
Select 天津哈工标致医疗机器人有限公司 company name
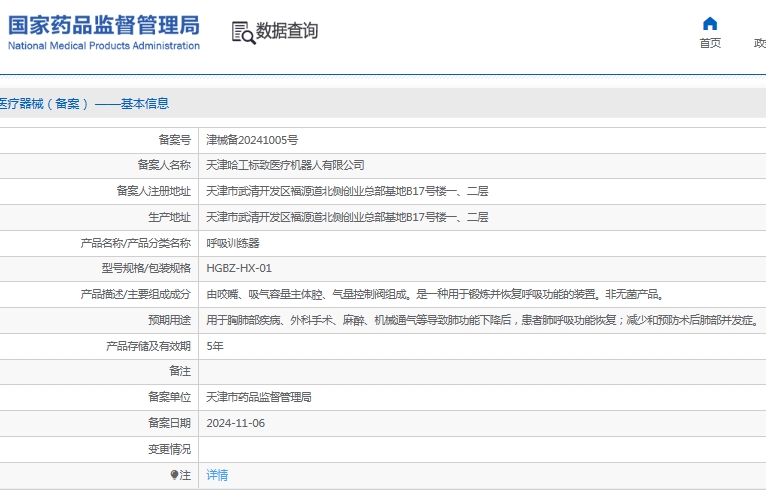pos(285,165)
